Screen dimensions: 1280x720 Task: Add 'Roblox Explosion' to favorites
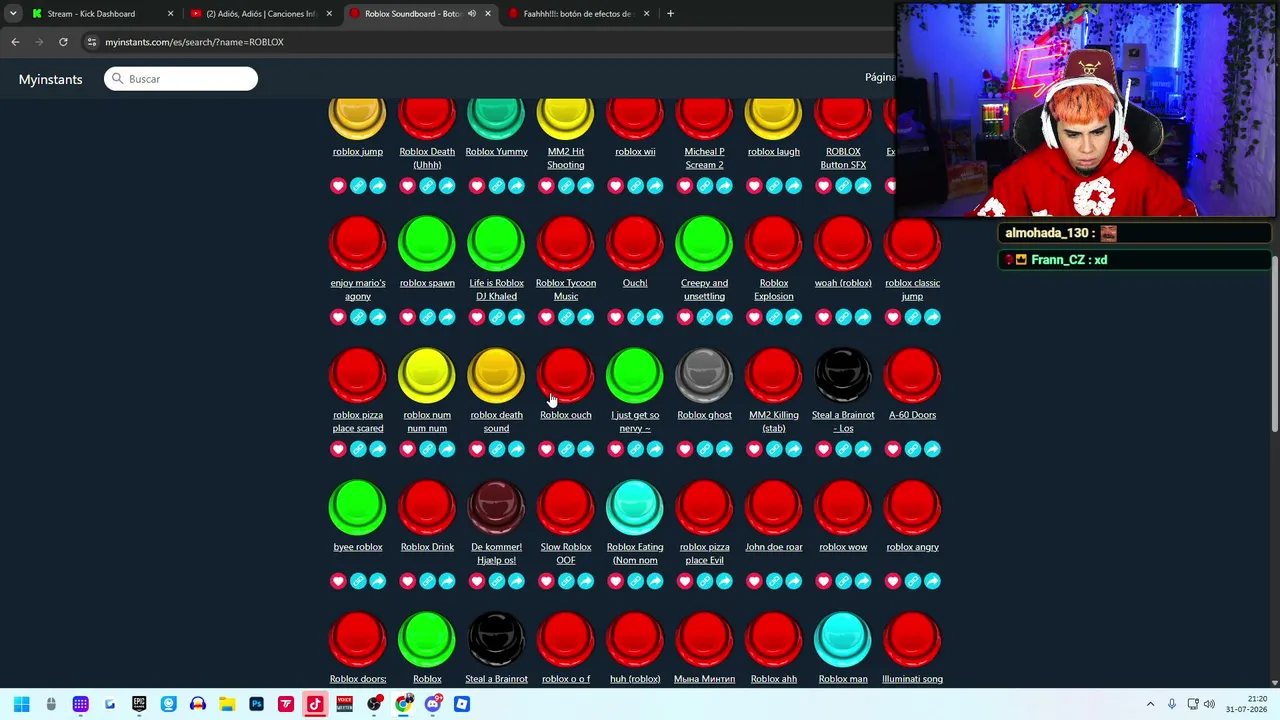click(754, 317)
